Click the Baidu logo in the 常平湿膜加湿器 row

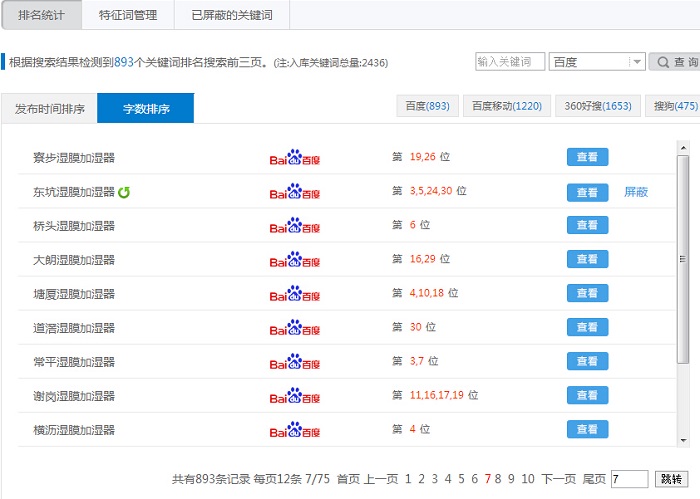tap(295, 361)
